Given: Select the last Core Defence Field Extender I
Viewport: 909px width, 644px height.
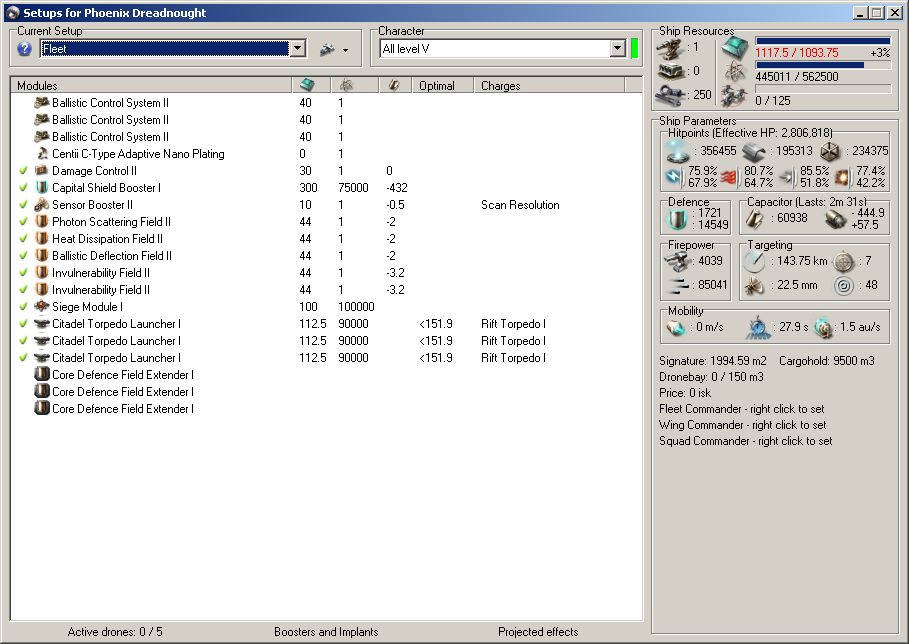Looking at the screenshot, I should (x=326, y=409).
